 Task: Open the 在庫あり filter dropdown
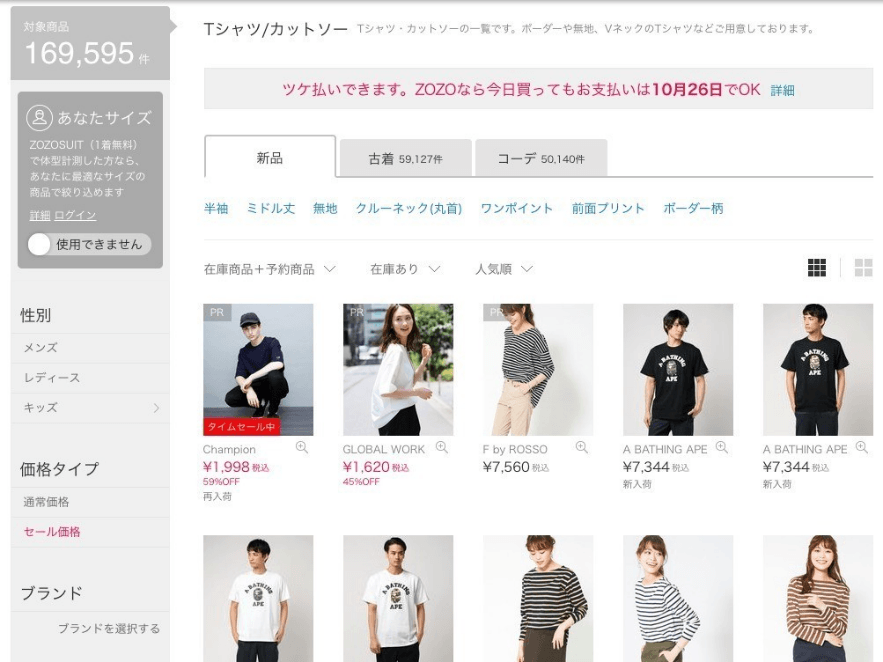[x=405, y=269]
